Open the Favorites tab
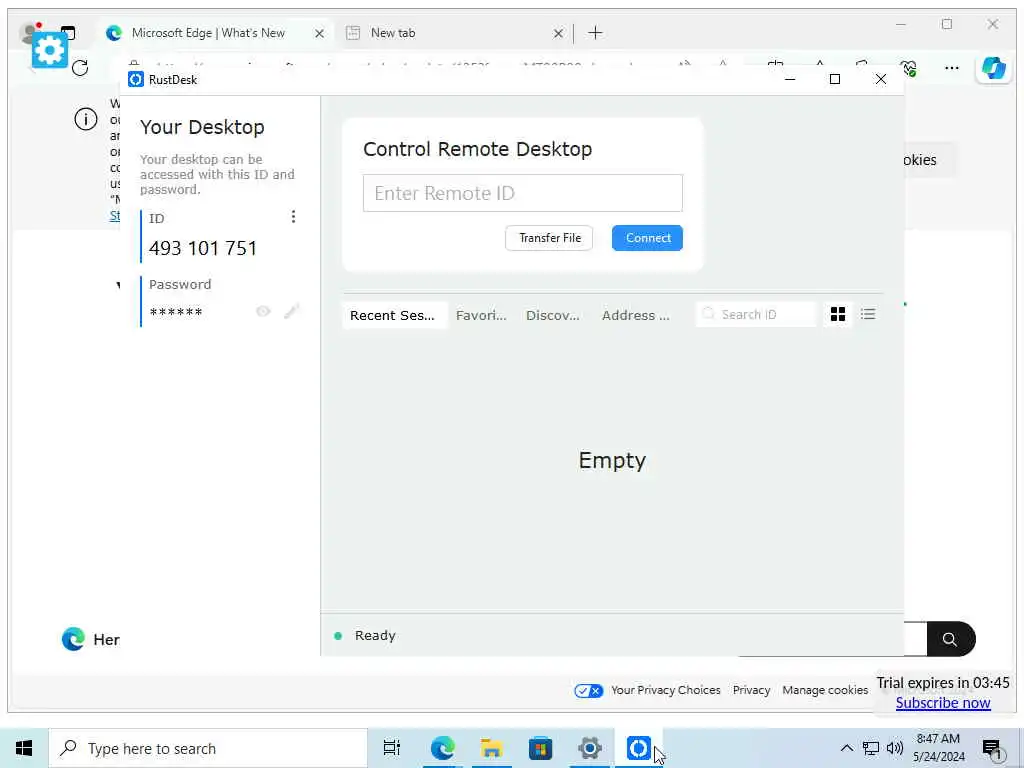The image size is (1024, 768). (x=481, y=315)
